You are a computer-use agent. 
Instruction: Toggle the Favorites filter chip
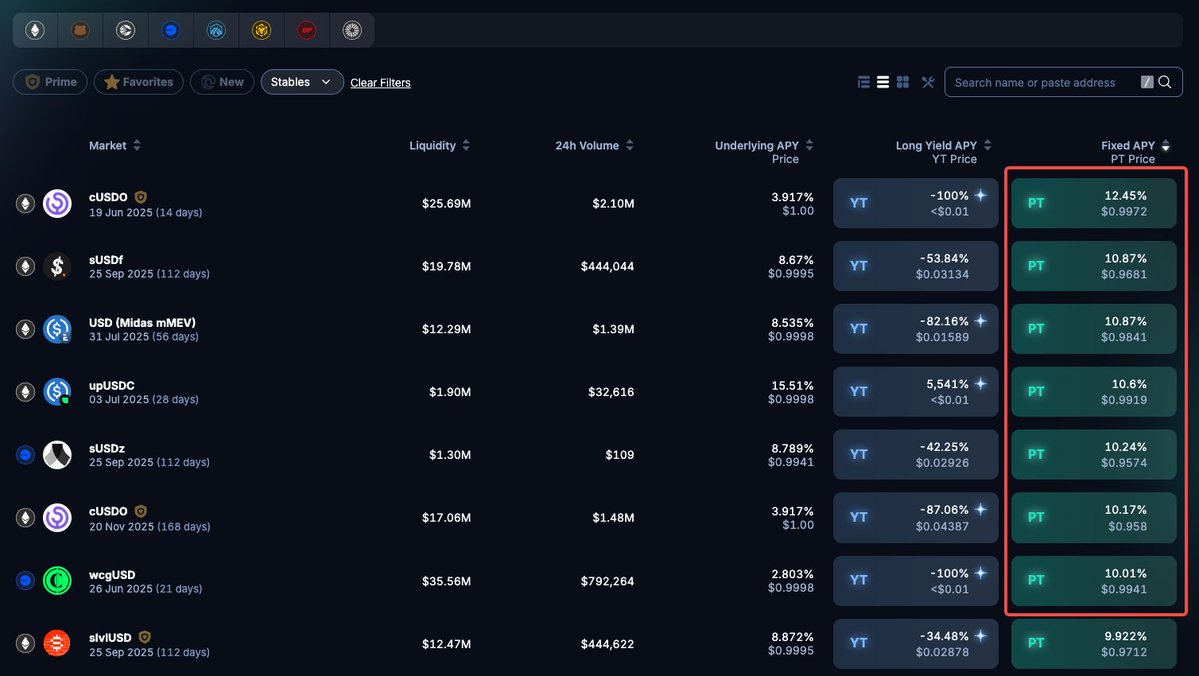tap(138, 82)
